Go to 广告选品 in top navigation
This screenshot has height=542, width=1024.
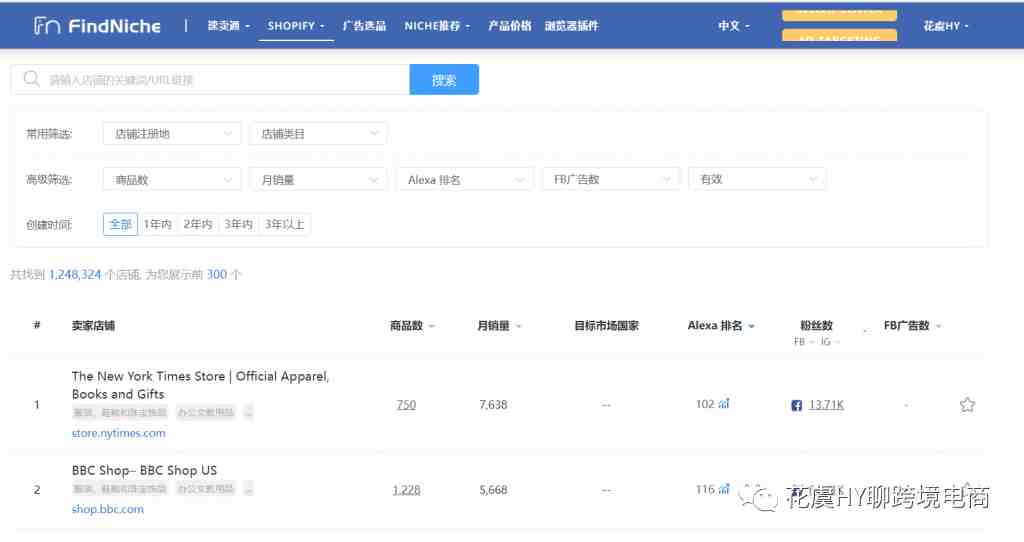364,26
